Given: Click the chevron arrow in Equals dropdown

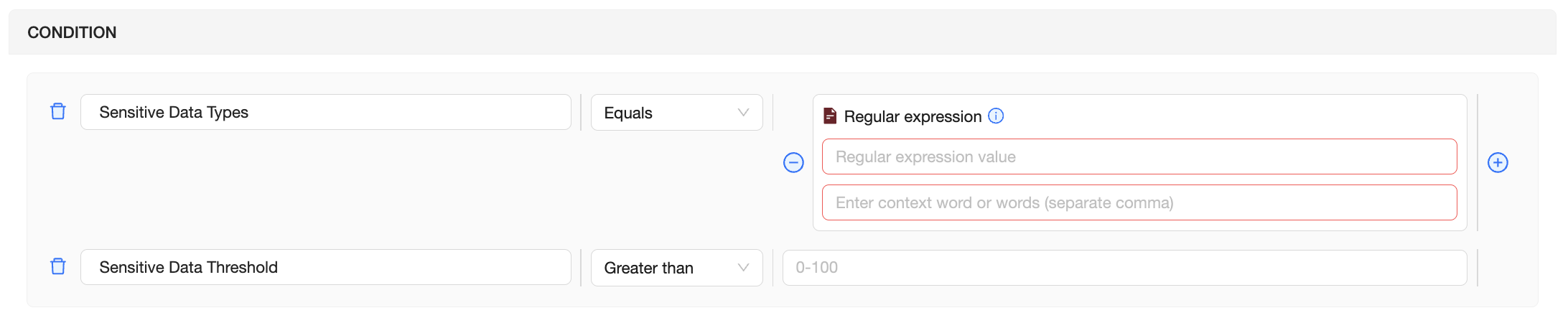Looking at the screenshot, I should (743, 113).
